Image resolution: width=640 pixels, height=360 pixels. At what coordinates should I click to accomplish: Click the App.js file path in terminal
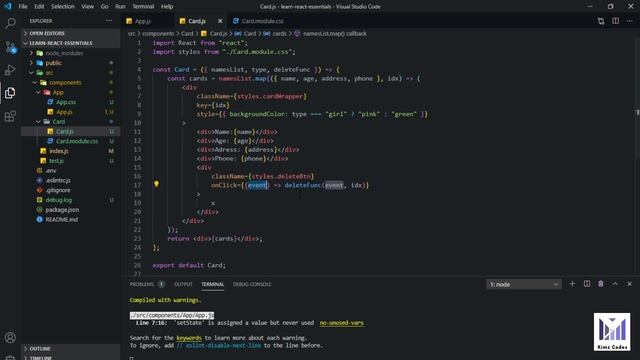click(172, 316)
